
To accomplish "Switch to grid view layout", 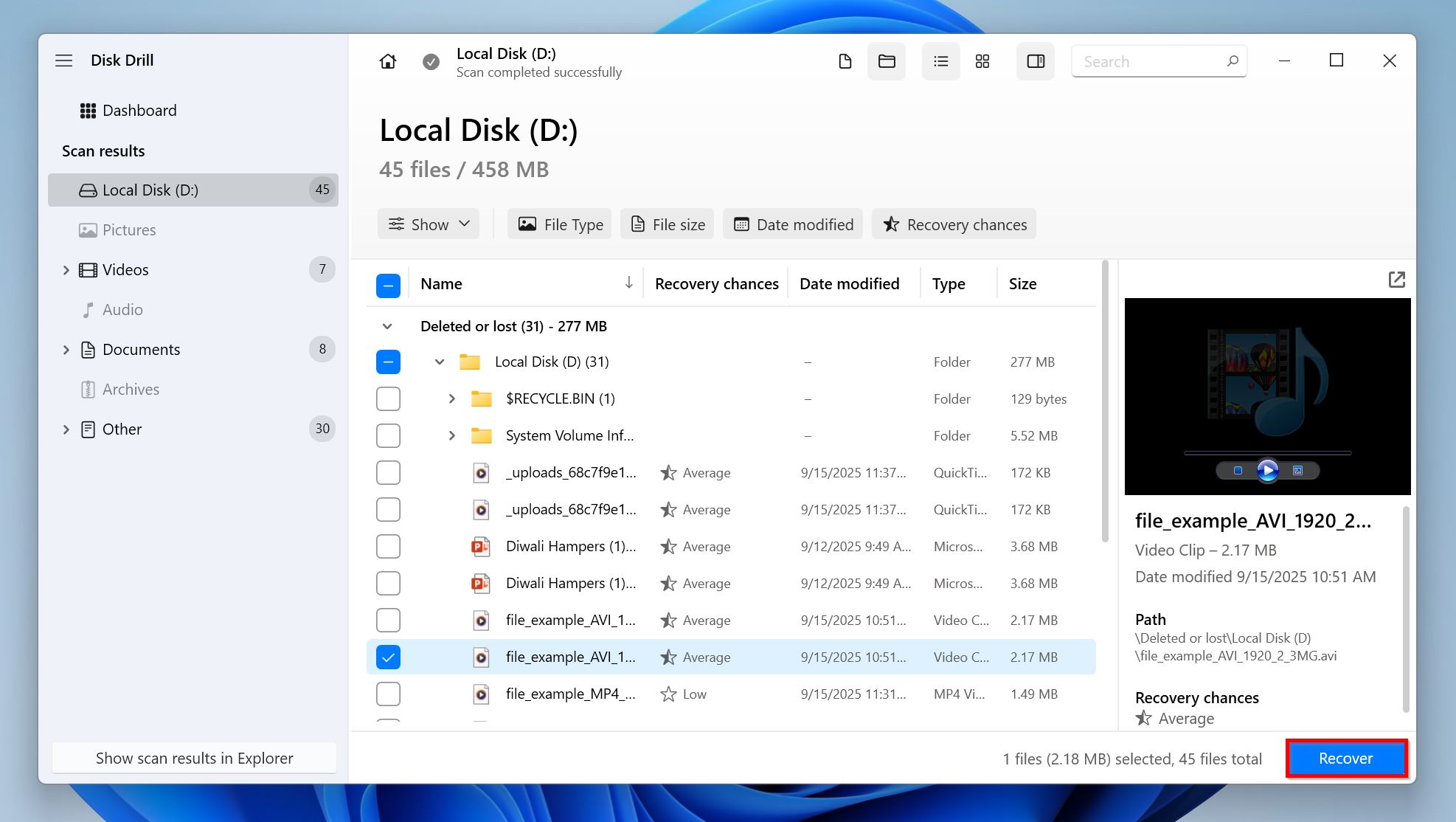I will tap(982, 61).
